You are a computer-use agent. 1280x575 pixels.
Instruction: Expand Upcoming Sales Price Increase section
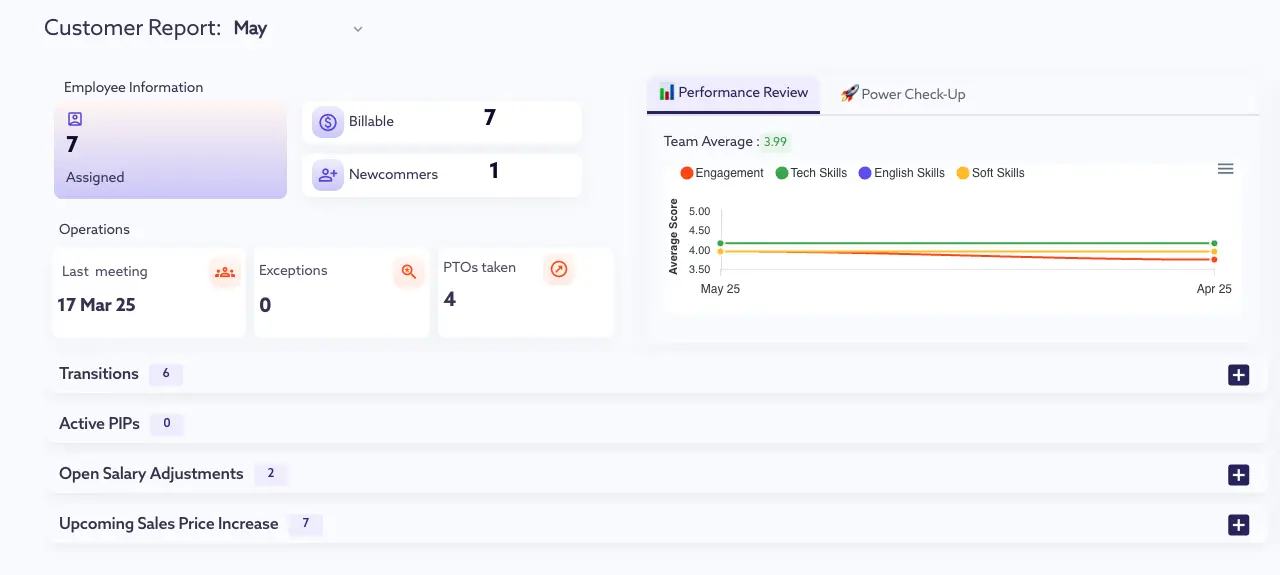tap(1238, 525)
